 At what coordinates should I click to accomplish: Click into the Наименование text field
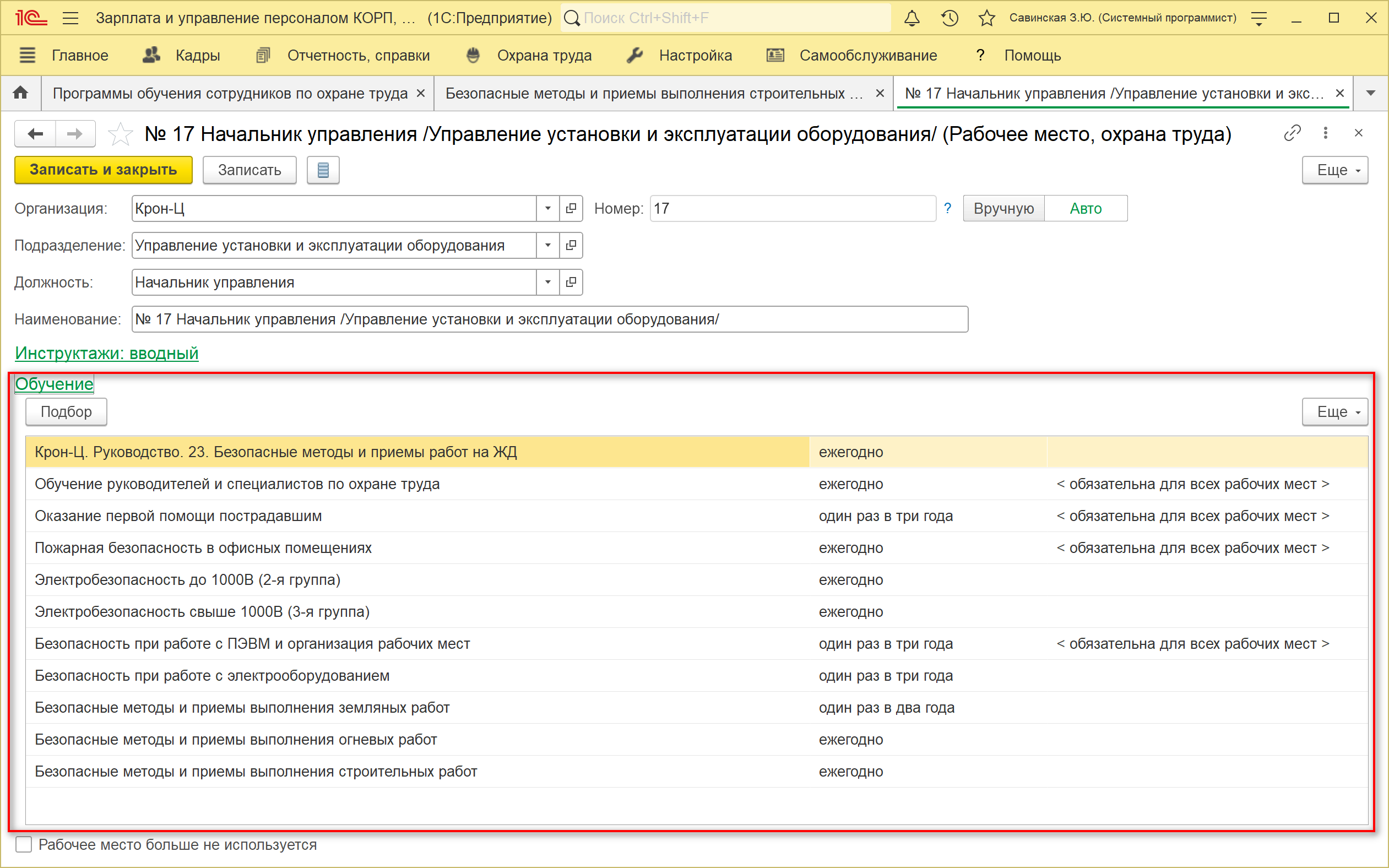point(549,319)
